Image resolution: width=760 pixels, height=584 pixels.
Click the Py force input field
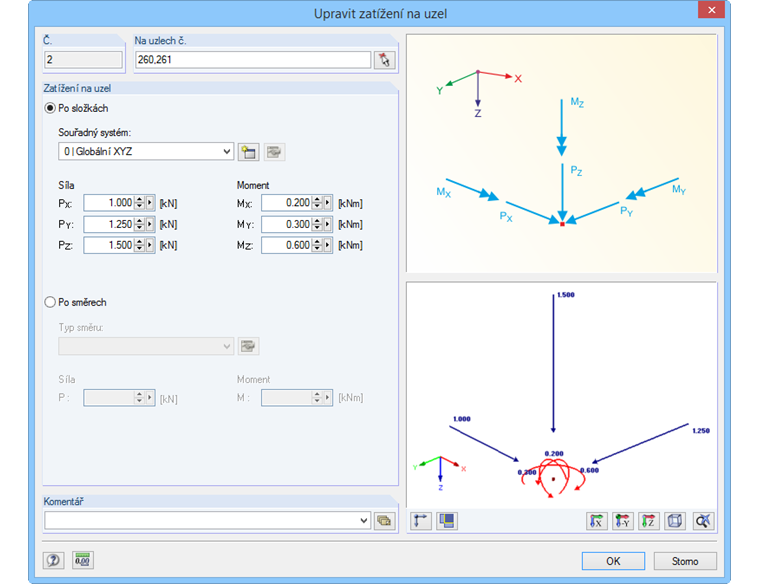(109, 224)
